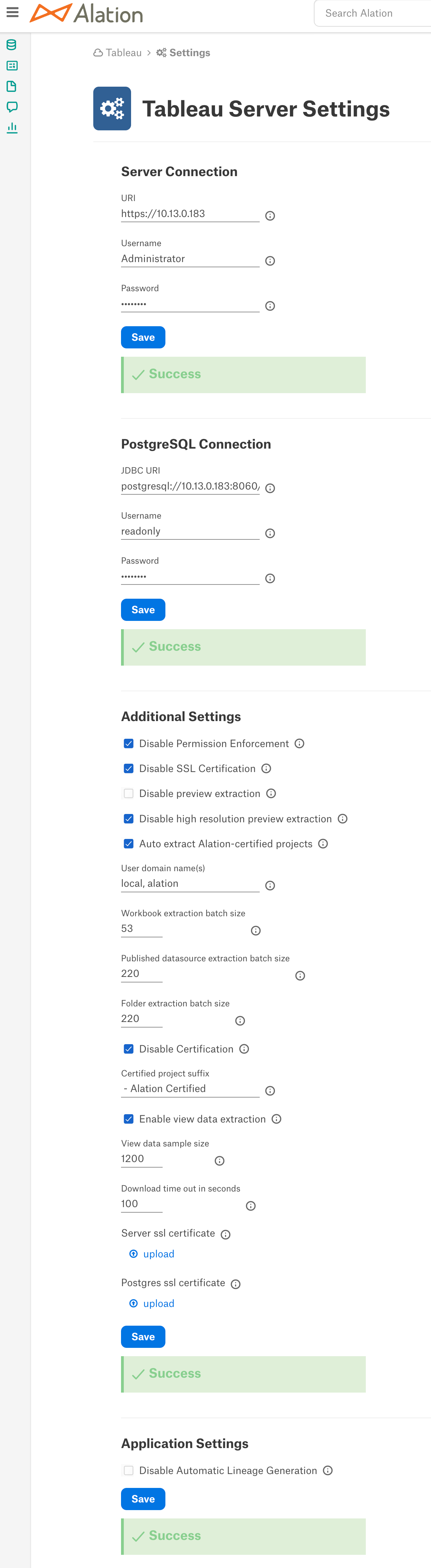Show info for Disable SSL Certification
Screen dimensions: 431x1568
[266, 768]
